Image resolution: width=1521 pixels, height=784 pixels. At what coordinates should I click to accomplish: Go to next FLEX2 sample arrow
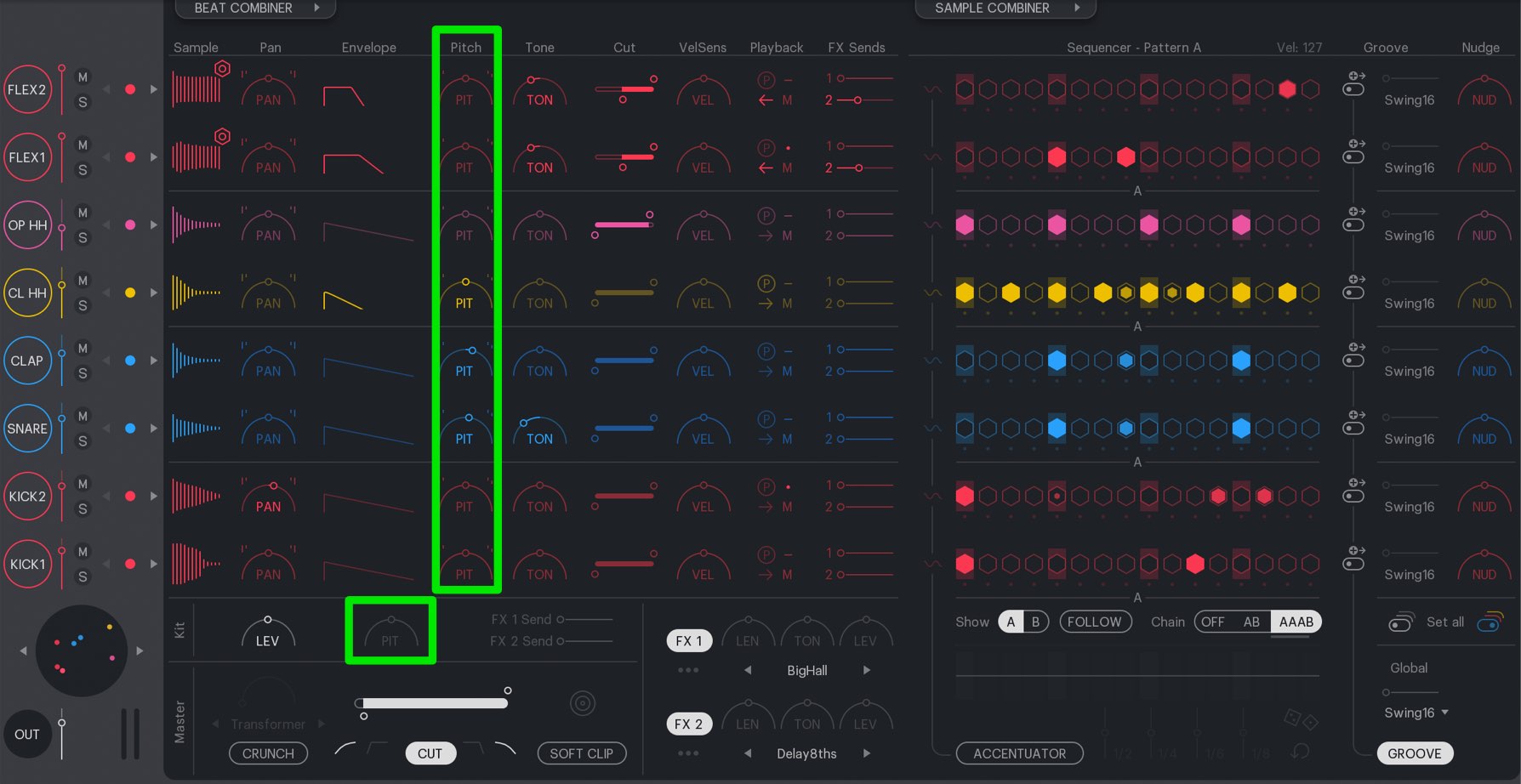[x=154, y=89]
